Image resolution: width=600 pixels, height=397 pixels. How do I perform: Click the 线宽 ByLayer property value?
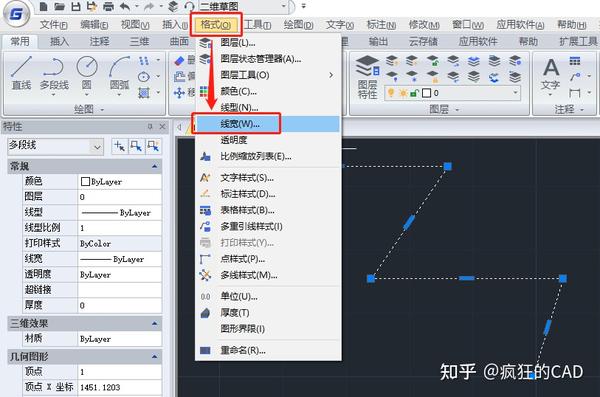119,259
